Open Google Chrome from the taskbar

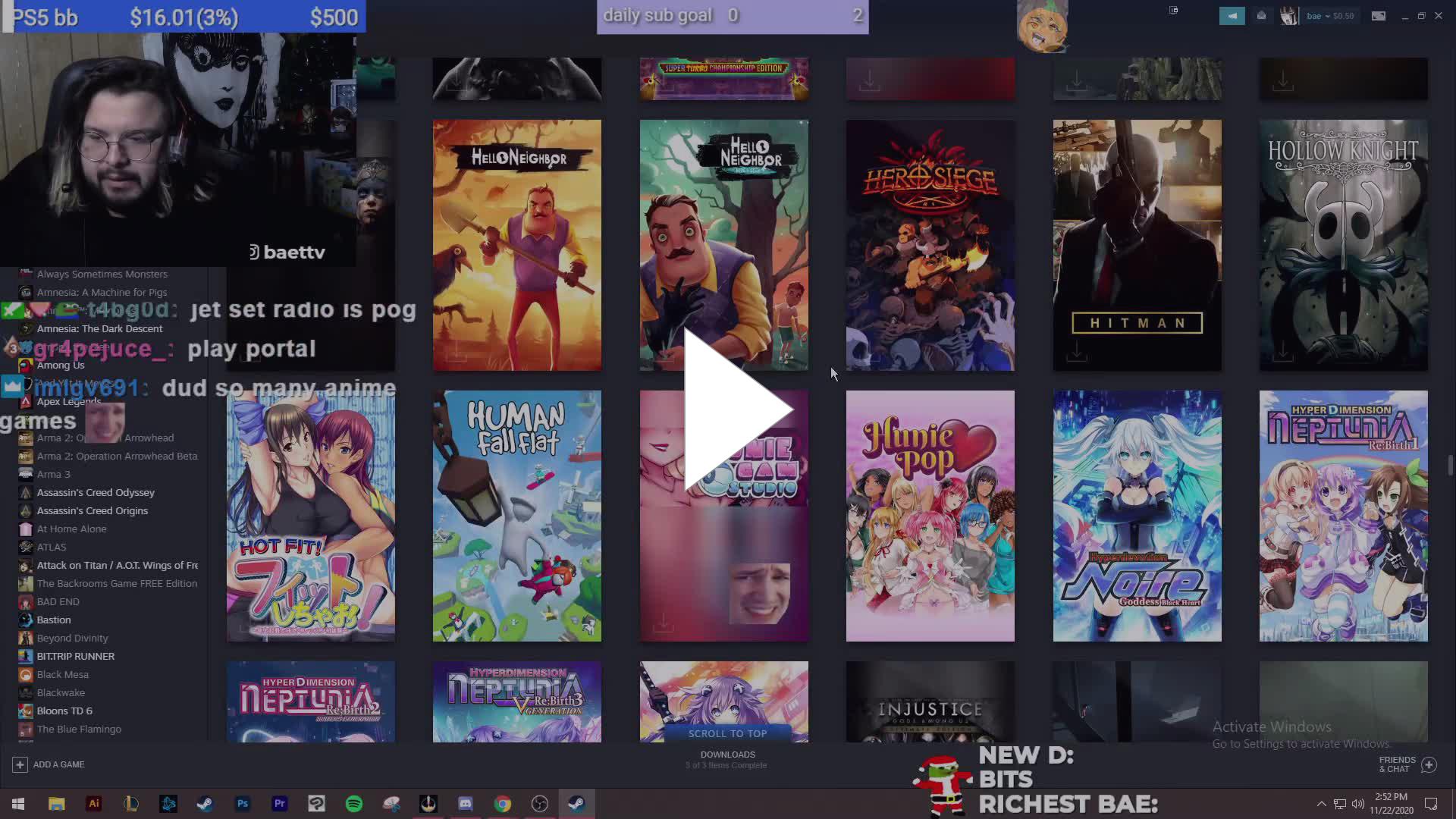point(502,803)
